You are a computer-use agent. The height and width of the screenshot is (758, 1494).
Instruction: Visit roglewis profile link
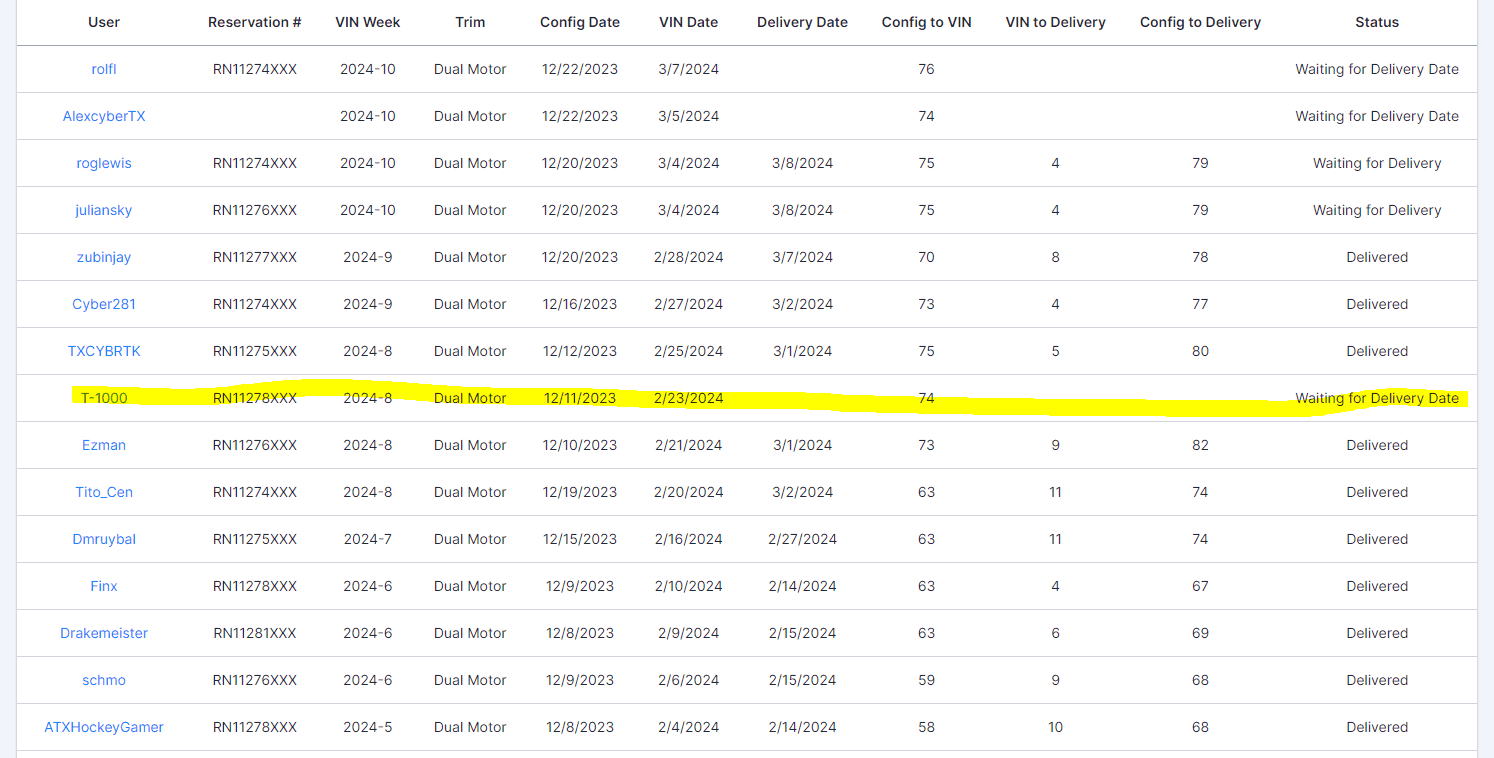(104, 163)
